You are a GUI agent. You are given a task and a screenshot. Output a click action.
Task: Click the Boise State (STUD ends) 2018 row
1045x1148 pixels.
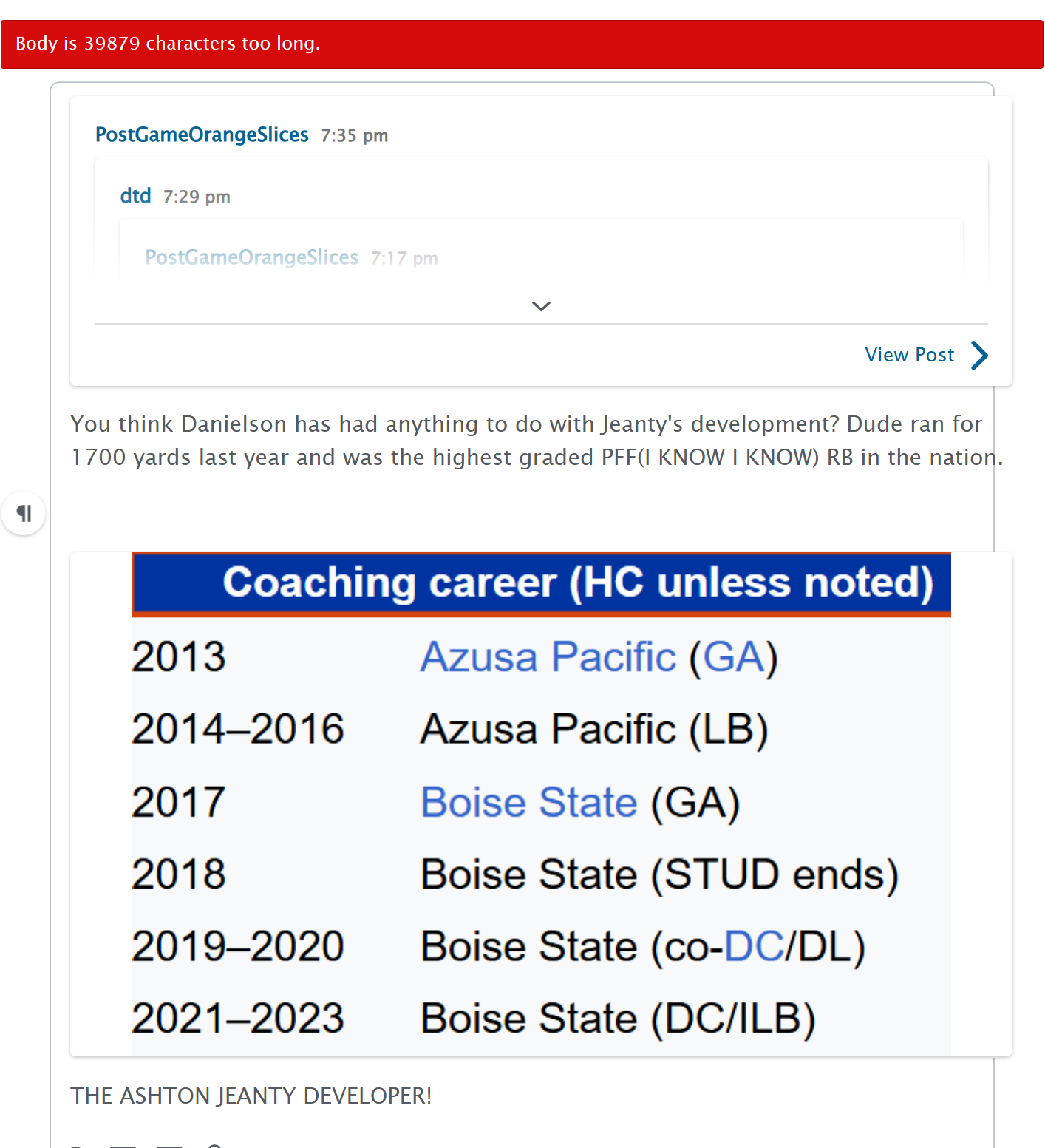[659, 874]
